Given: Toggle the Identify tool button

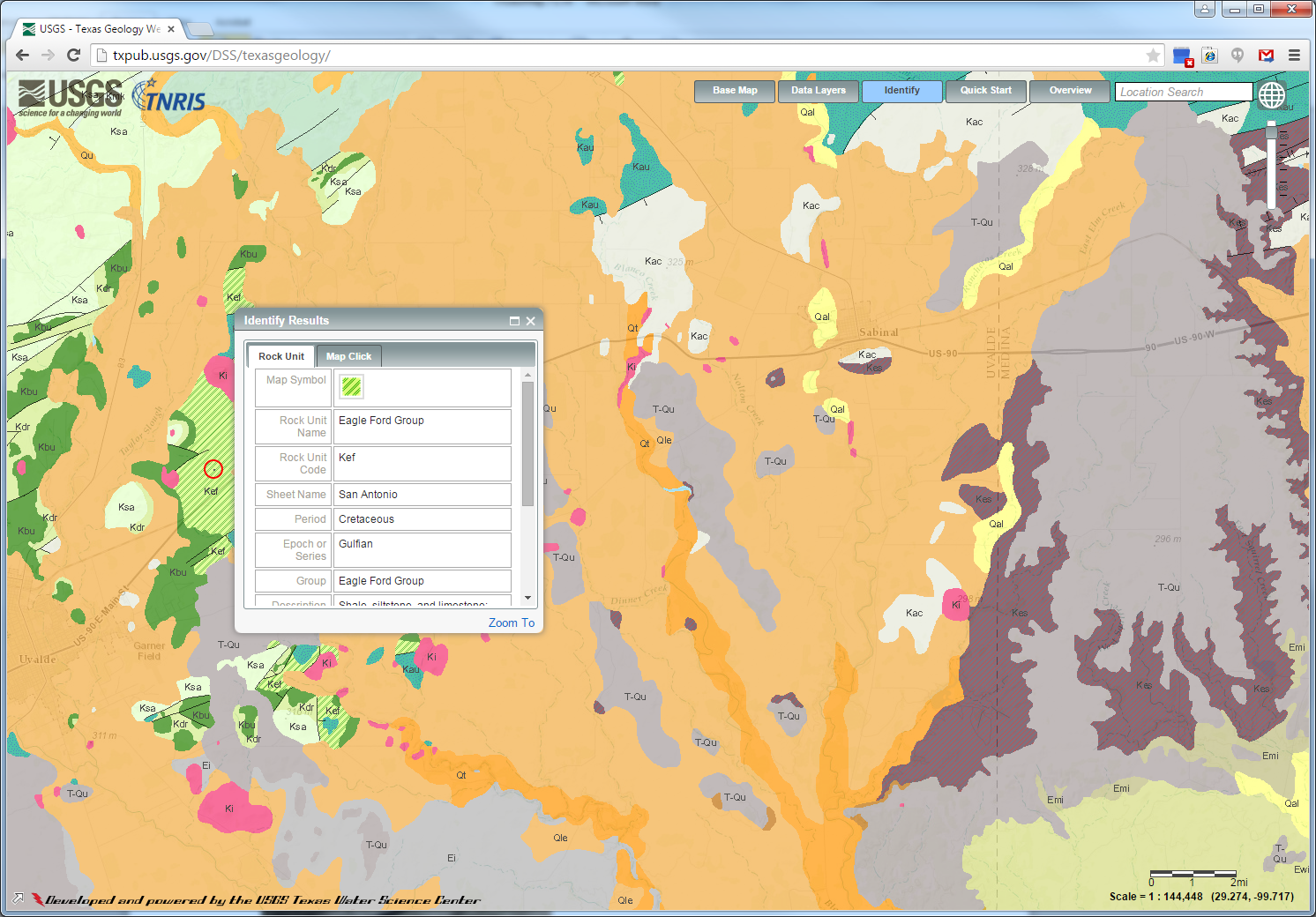Looking at the screenshot, I should coord(901,91).
